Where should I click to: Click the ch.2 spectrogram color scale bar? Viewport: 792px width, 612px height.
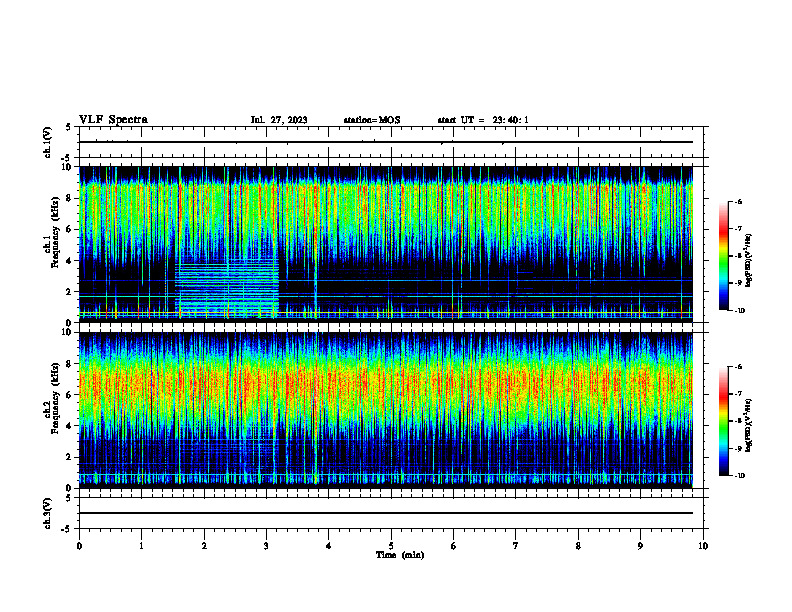723,421
